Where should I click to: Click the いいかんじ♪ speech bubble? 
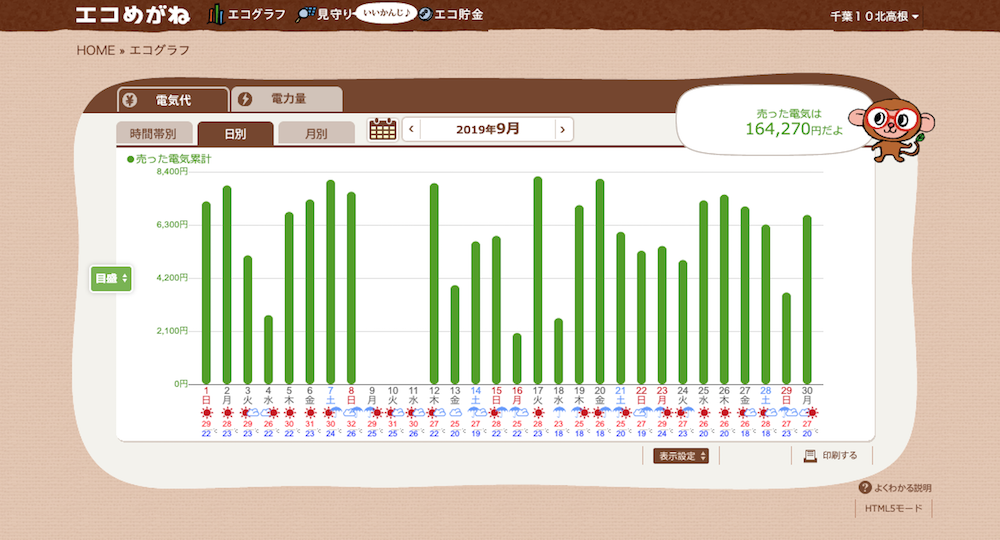click(x=386, y=13)
